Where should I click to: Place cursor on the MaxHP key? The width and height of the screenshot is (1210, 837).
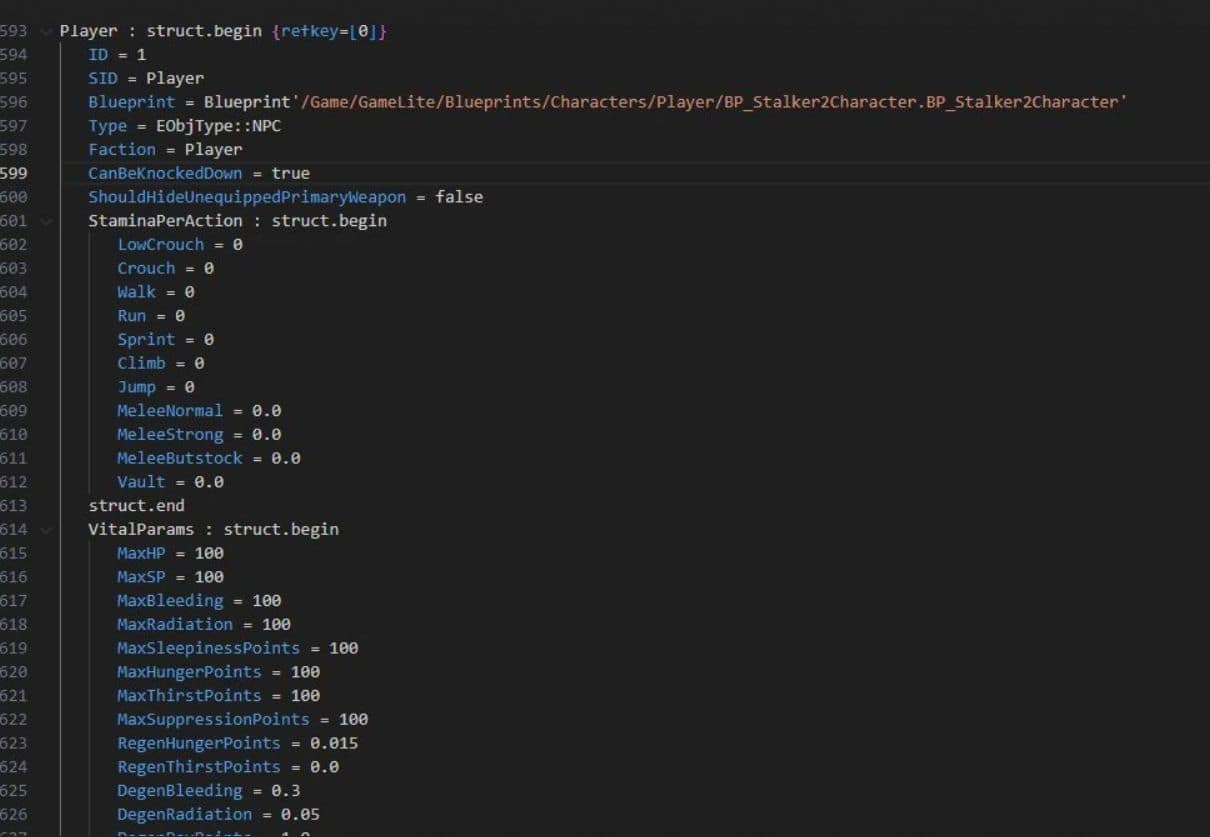coord(141,553)
